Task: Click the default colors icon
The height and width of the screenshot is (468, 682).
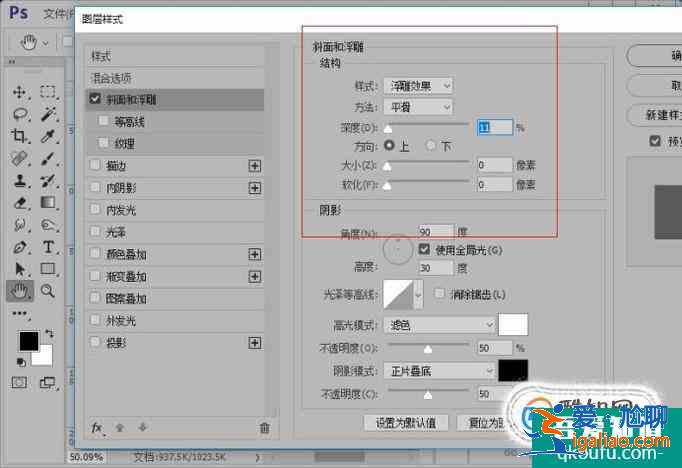Action: click(x=21, y=361)
